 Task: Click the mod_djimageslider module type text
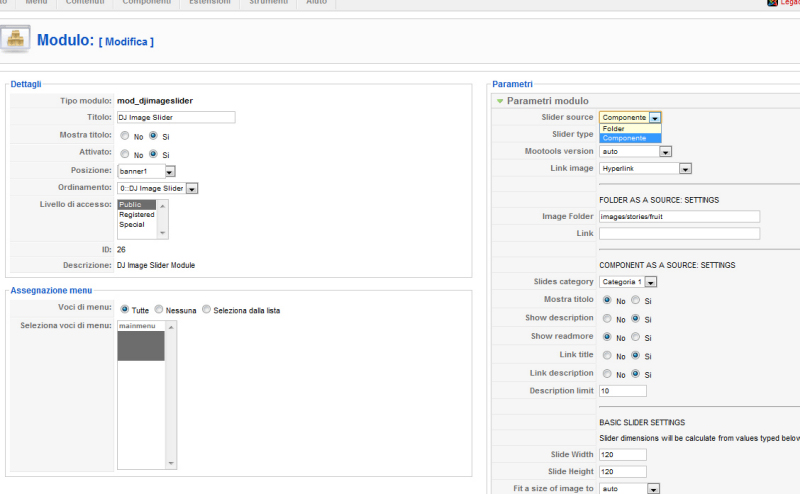click(x=155, y=101)
